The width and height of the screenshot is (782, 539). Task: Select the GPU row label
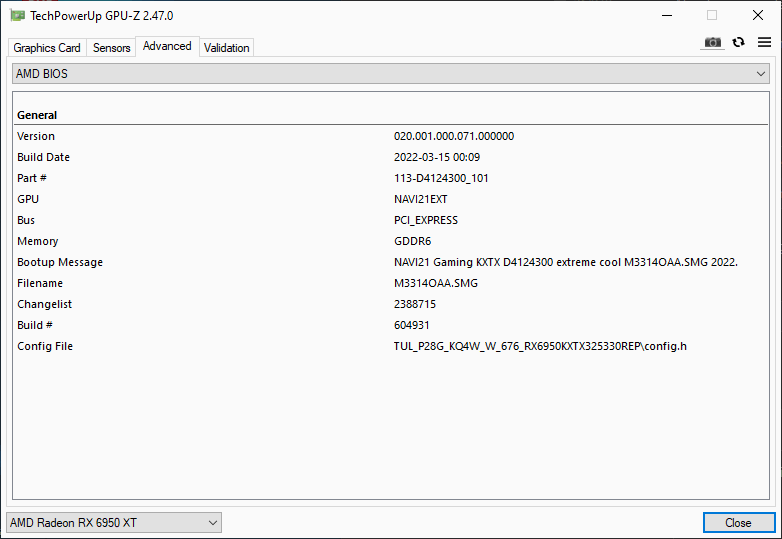[x=28, y=199]
